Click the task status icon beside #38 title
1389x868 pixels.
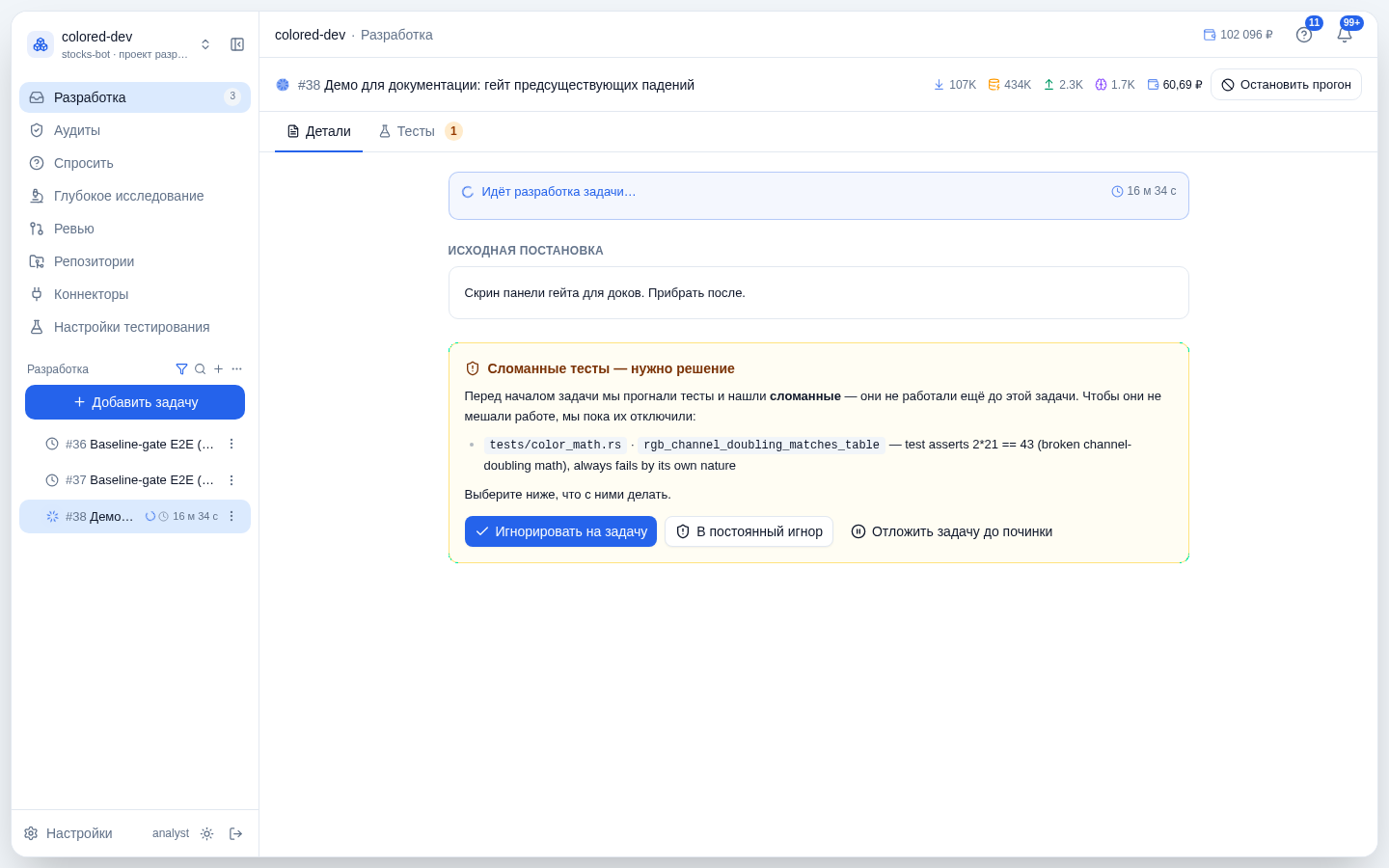(283, 85)
